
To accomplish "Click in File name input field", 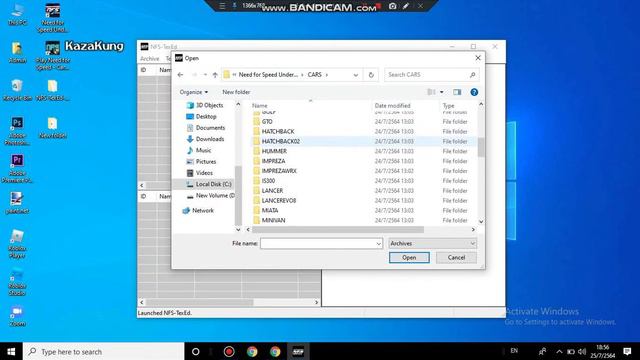I will [x=318, y=244].
